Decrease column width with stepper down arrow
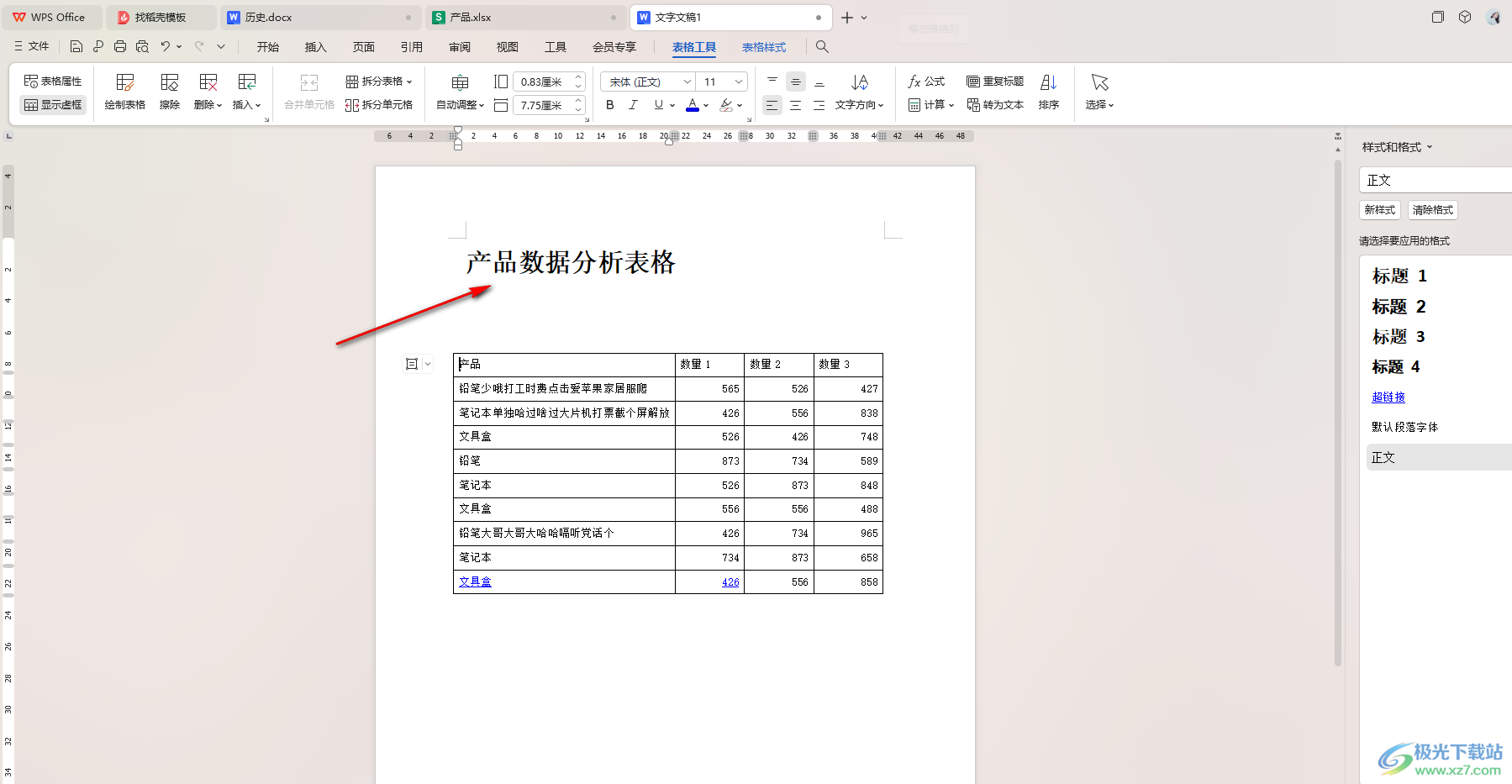The height and width of the screenshot is (784, 1512). pyautogui.click(x=578, y=109)
